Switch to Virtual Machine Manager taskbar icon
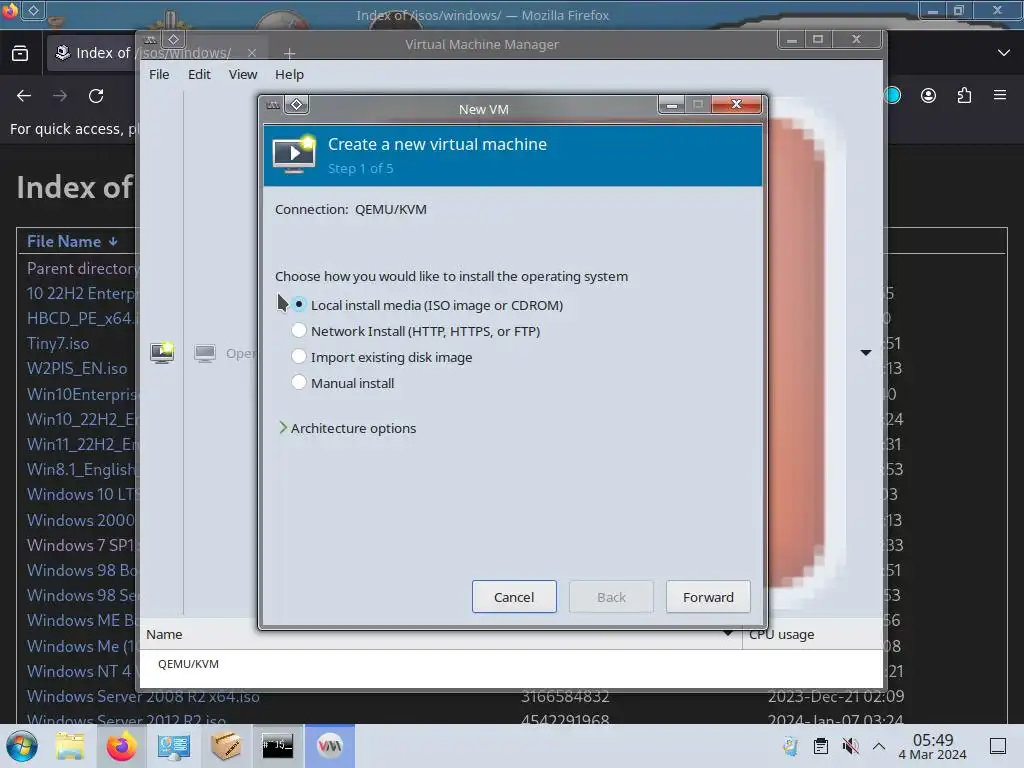1024x768 pixels. 330,746
